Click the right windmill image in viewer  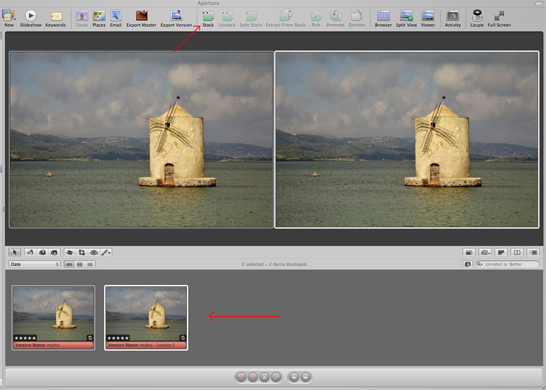pyautogui.click(x=407, y=140)
